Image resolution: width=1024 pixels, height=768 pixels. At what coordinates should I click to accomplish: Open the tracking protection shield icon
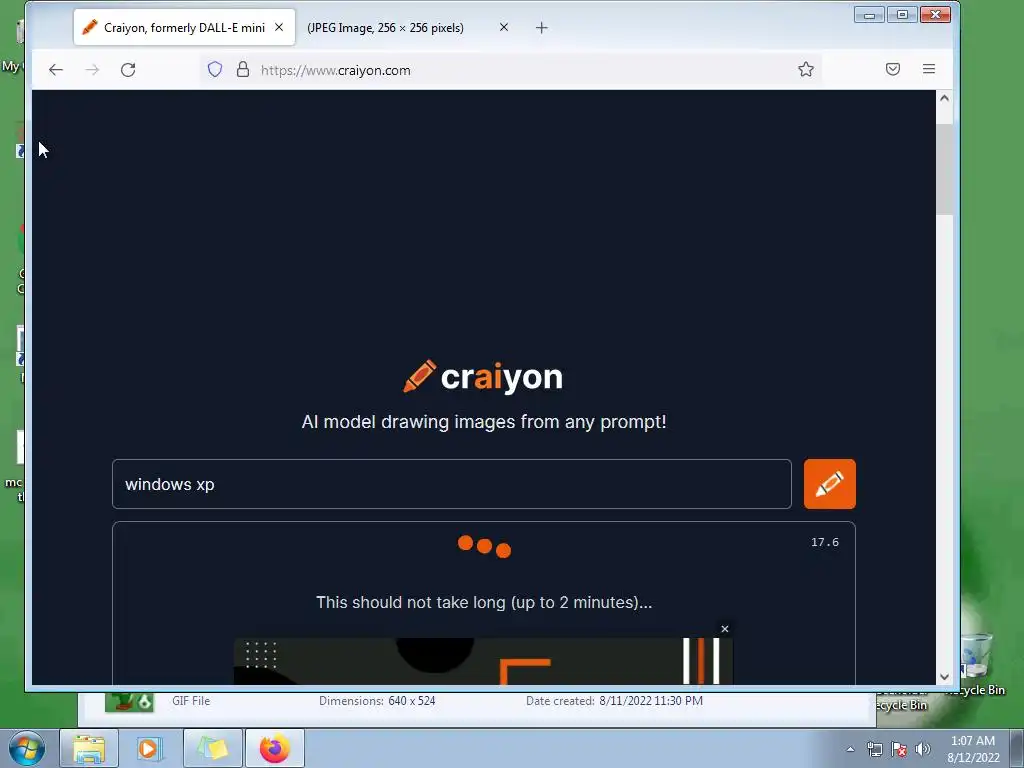(215, 69)
